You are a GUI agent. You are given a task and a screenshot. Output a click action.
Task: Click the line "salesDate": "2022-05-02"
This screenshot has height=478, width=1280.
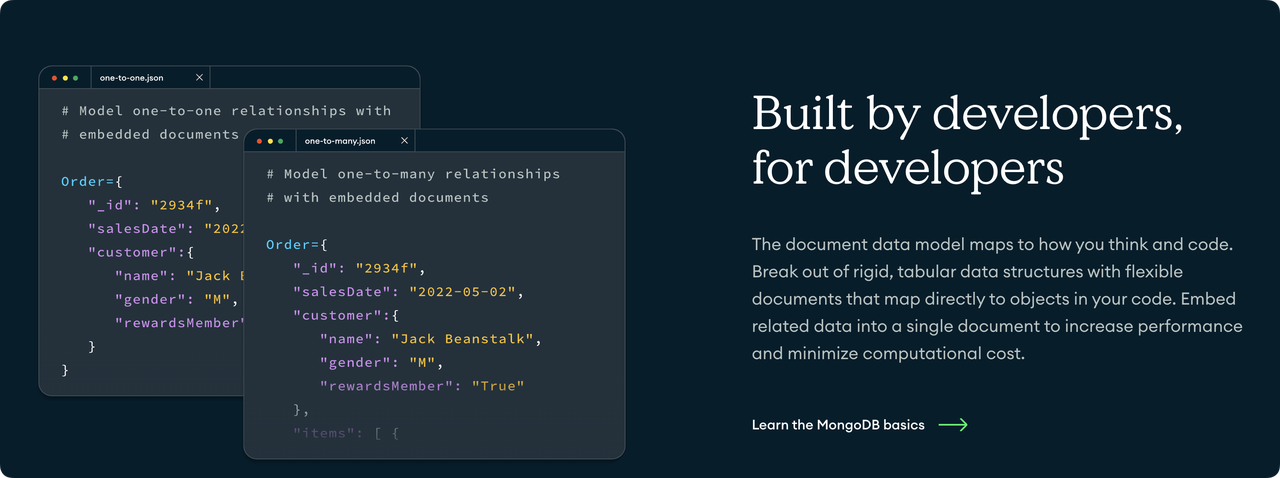pyautogui.click(x=408, y=292)
